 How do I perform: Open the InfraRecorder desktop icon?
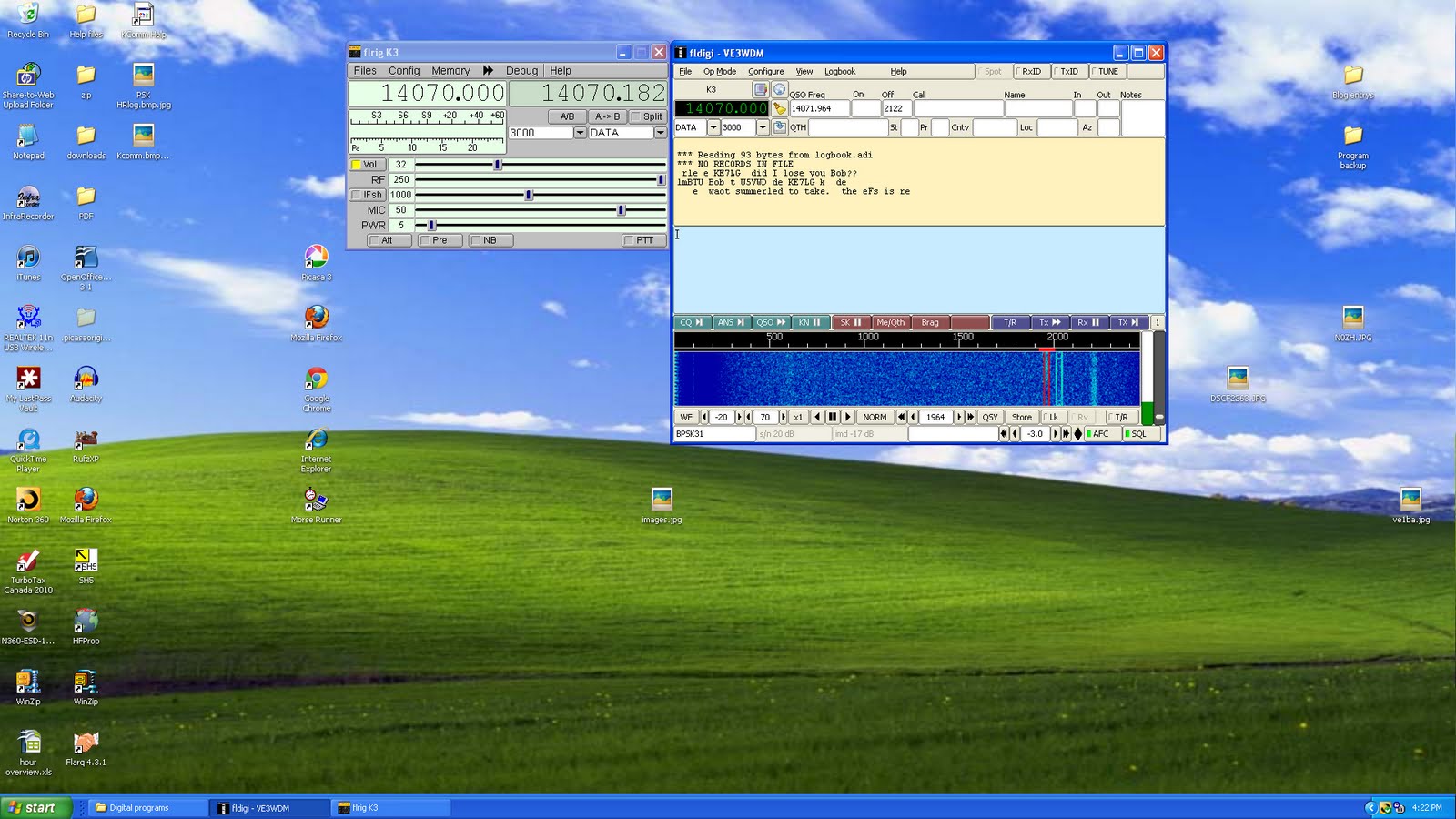point(28,202)
